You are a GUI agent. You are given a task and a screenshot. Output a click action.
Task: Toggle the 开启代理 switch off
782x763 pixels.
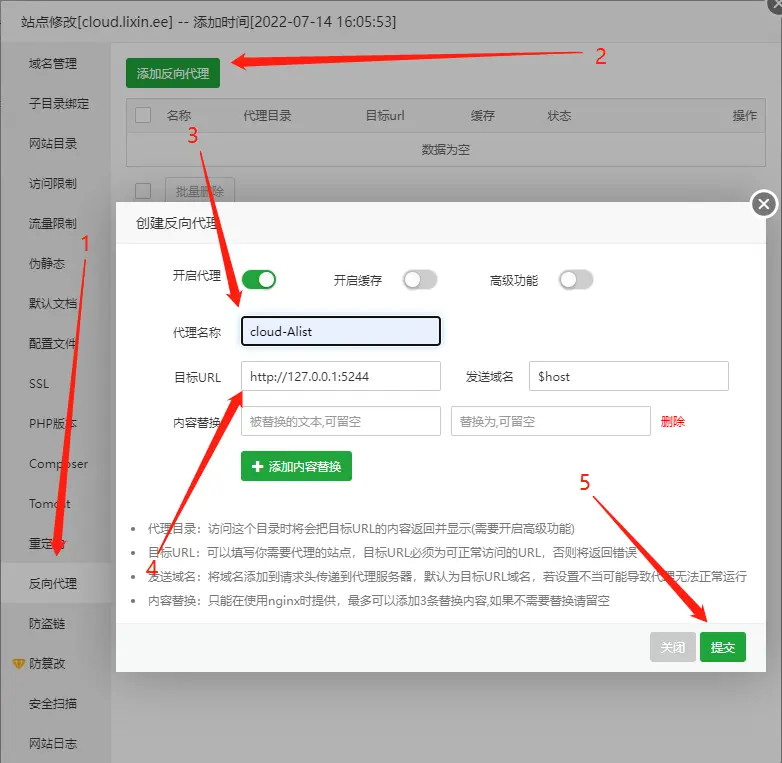[x=258, y=279]
